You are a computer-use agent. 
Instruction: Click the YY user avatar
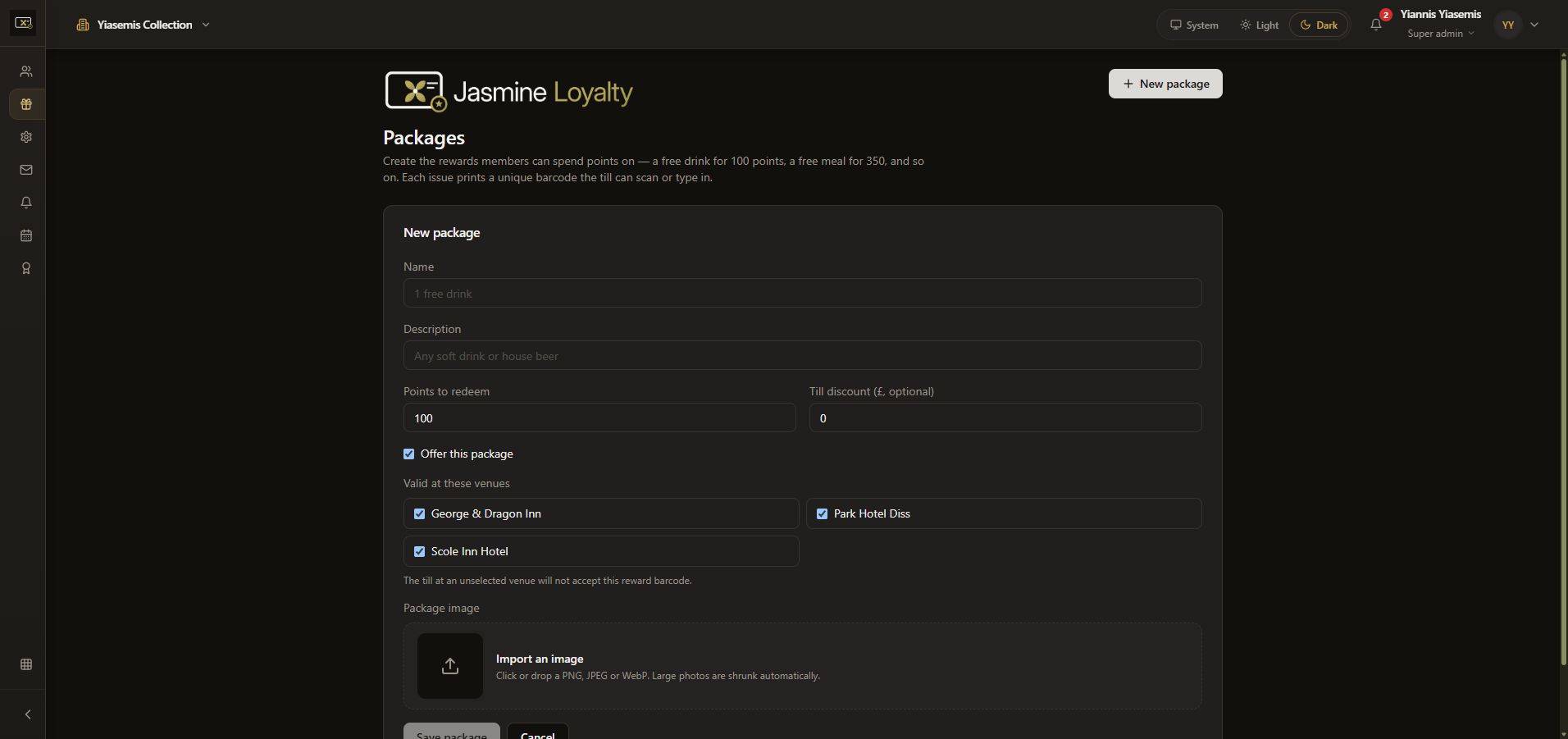click(1508, 25)
